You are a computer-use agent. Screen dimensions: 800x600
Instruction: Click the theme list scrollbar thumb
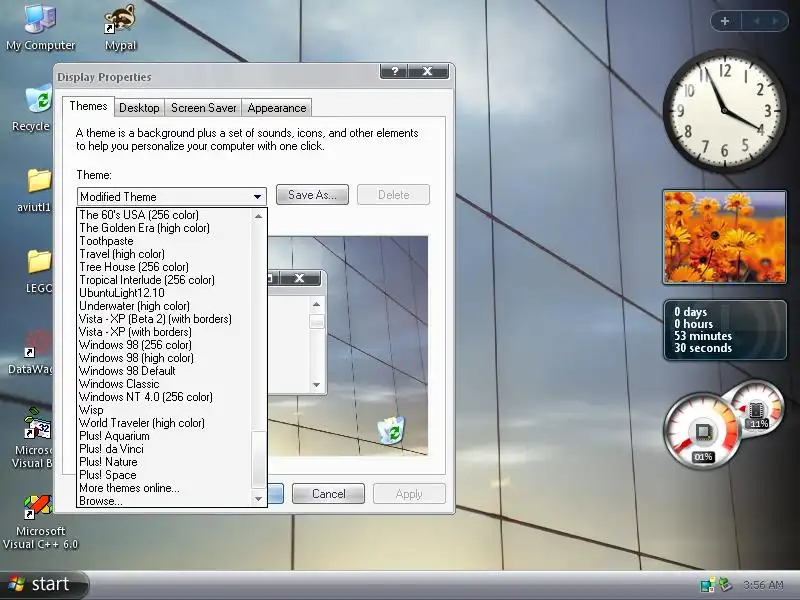pyautogui.click(x=259, y=458)
